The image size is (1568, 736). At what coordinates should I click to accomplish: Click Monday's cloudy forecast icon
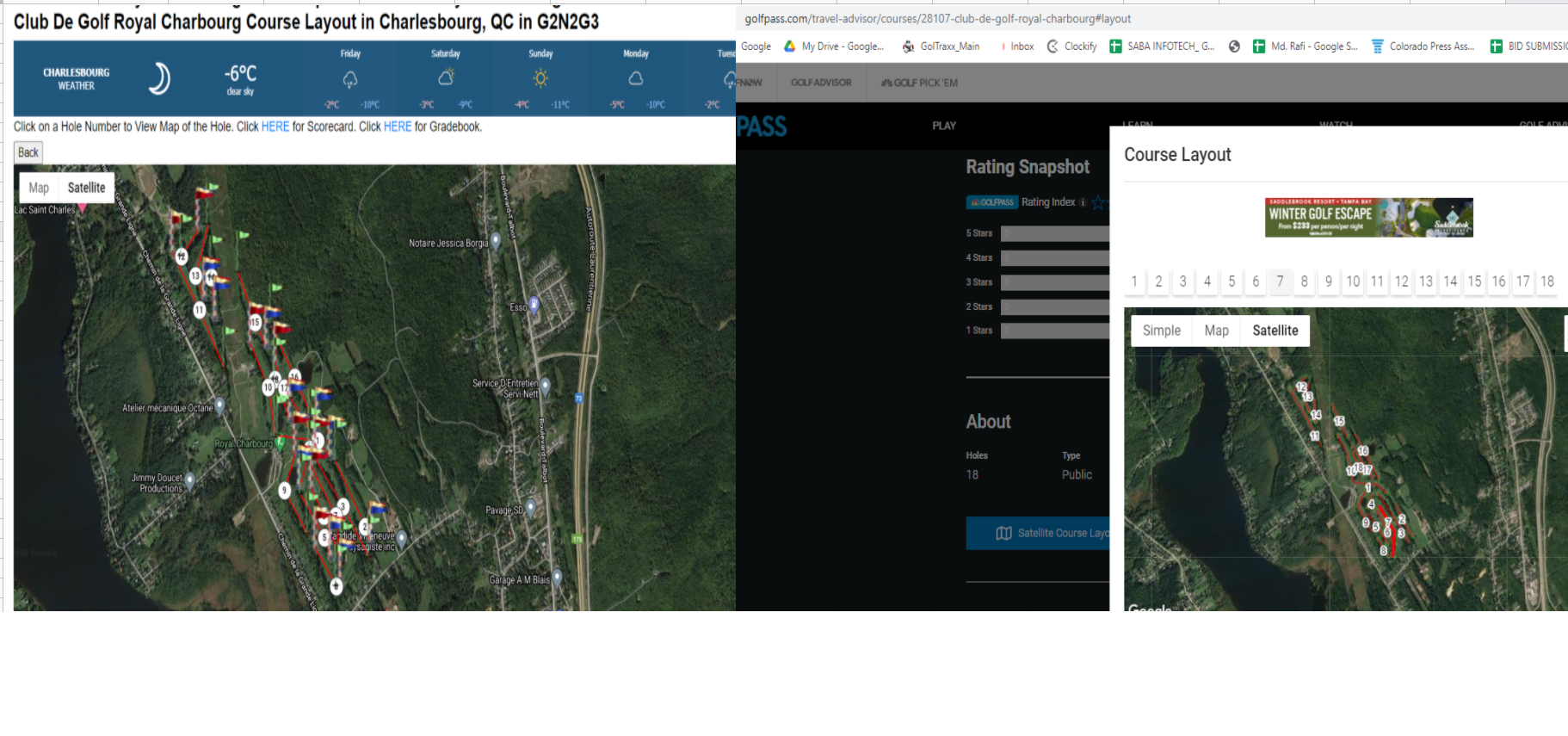[636, 78]
